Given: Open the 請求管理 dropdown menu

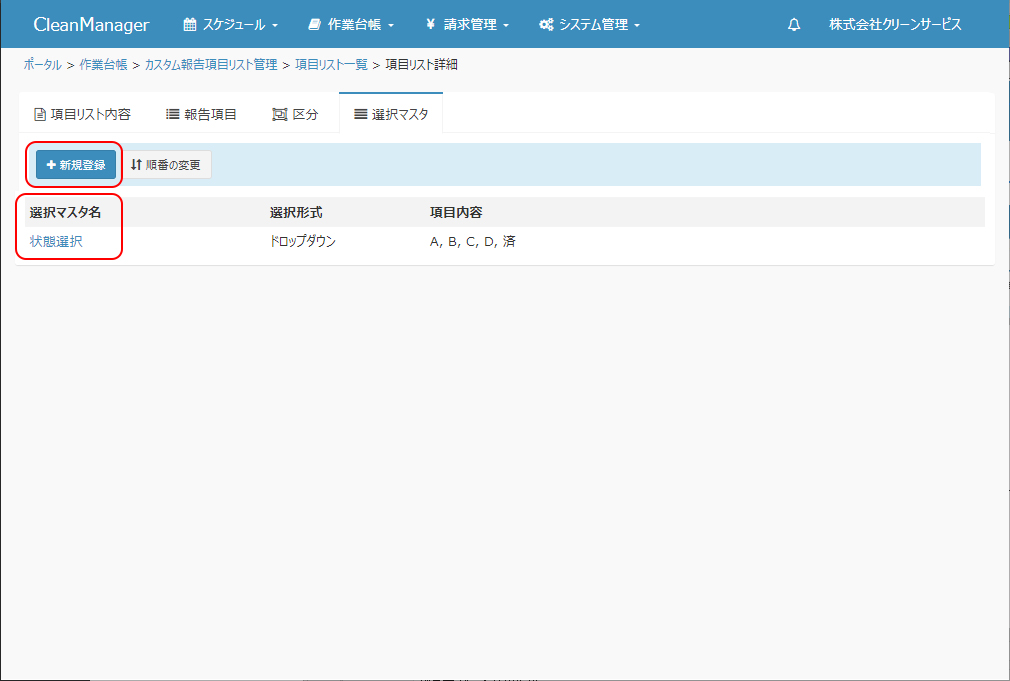Looking at the screenshot, I should tap(467, 25).
